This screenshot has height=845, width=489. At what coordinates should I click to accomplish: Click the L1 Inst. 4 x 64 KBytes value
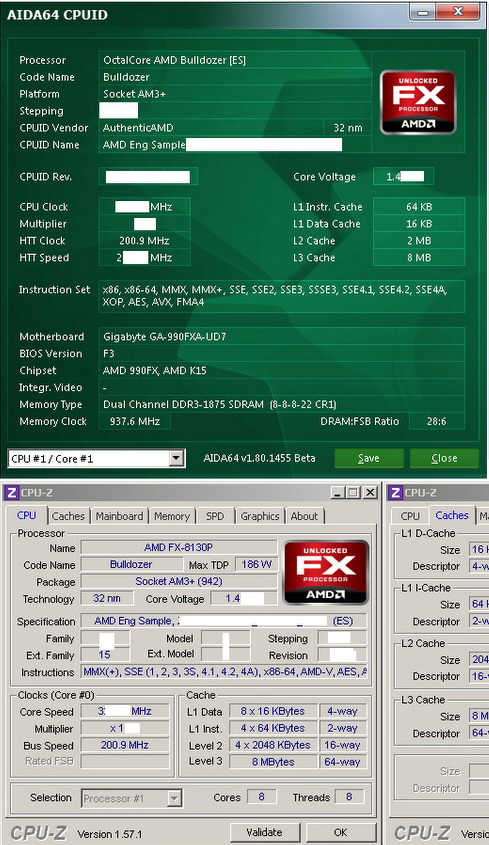click(273, 728)
